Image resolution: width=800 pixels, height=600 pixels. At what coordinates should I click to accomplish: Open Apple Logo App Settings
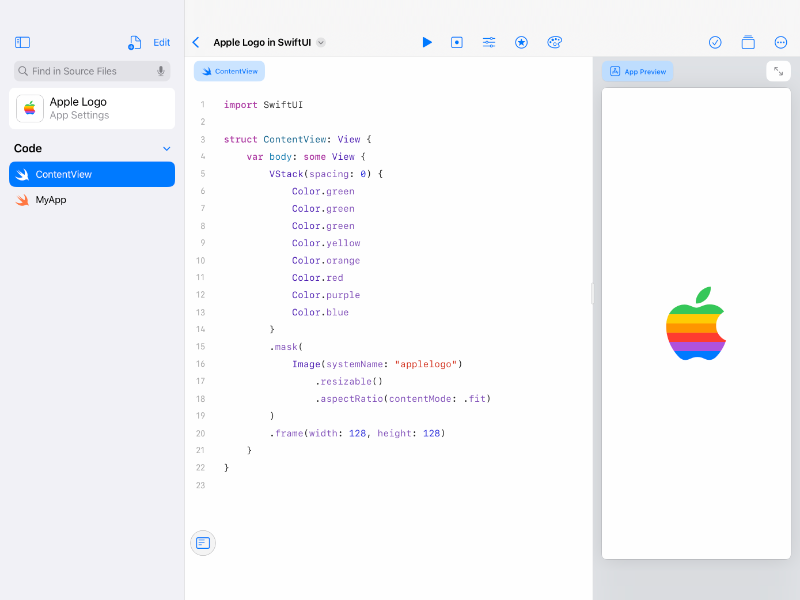click(92, 108)
